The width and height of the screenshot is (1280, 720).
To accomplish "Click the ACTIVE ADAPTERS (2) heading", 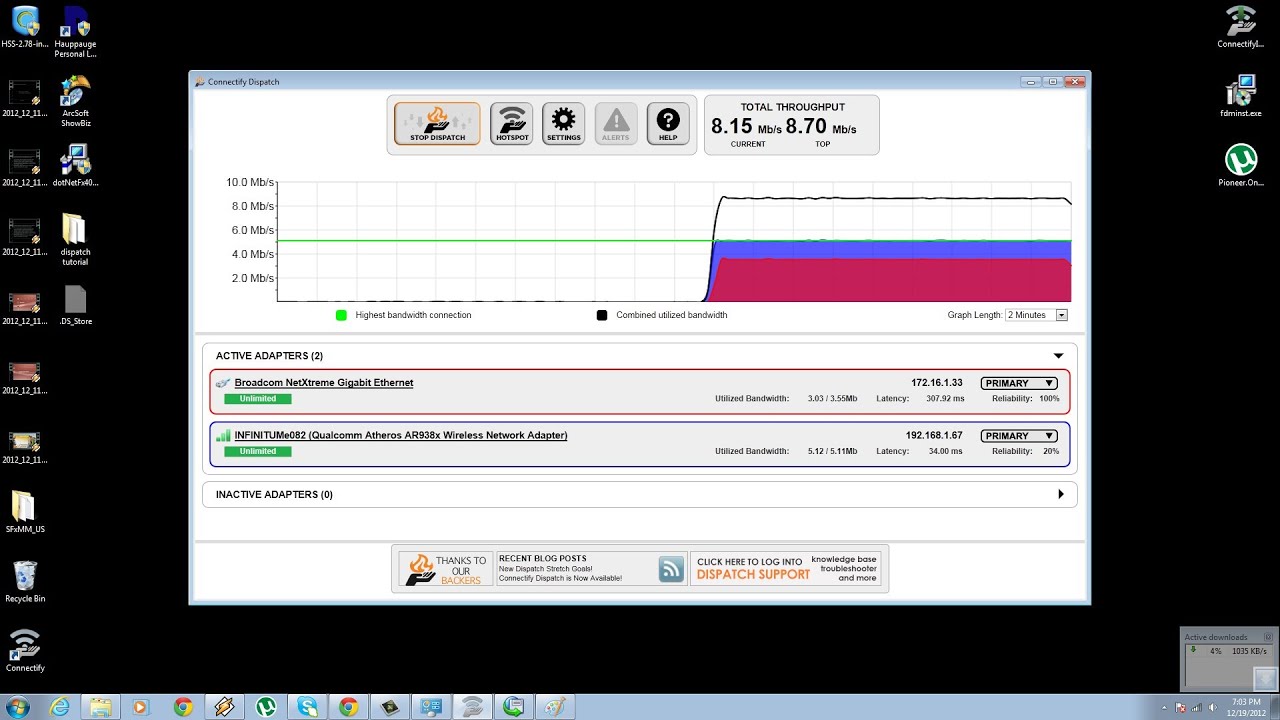I will [x=269, y=356].
